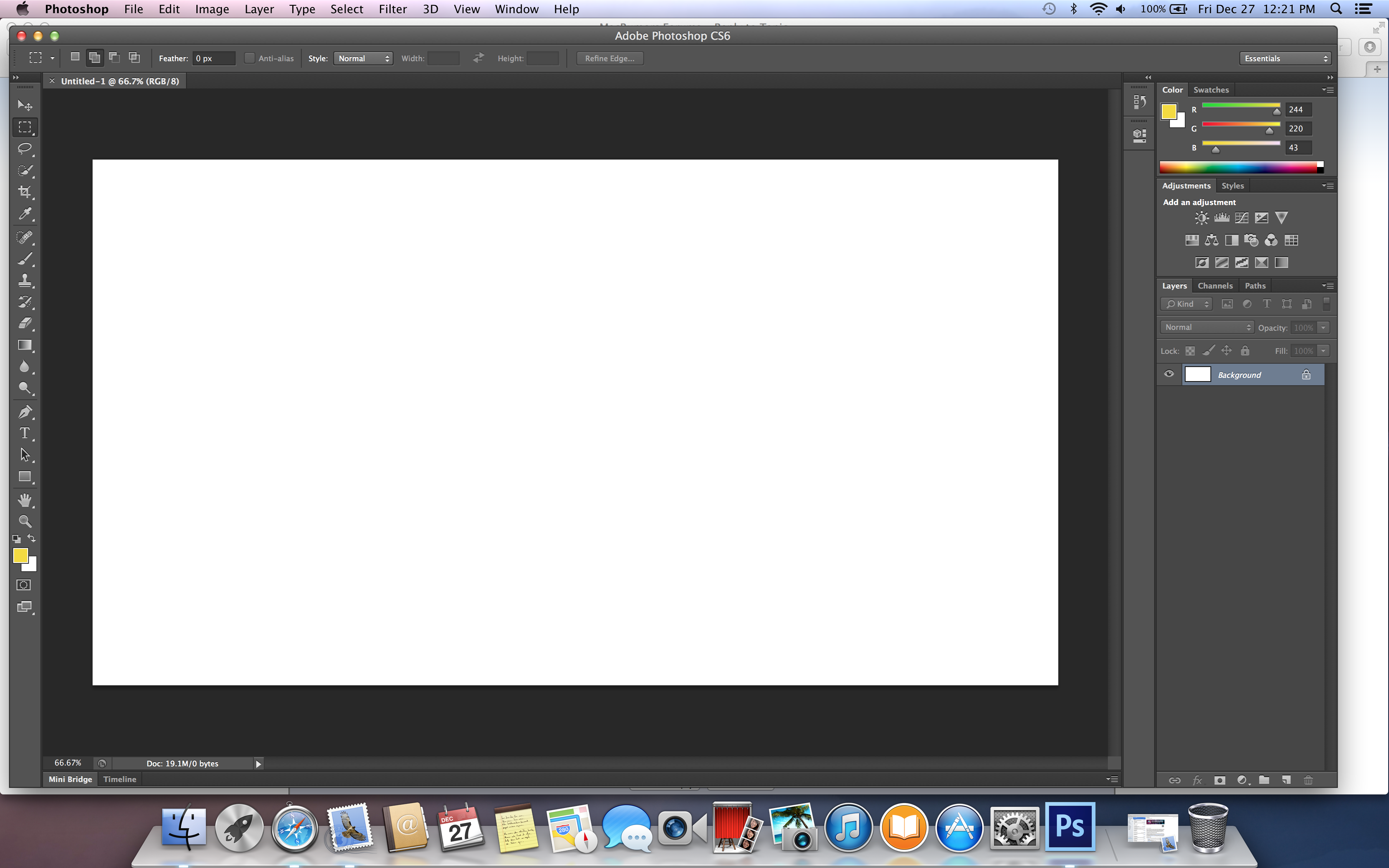
Task: Select the Crop tool
Action: tap(25, 192)
